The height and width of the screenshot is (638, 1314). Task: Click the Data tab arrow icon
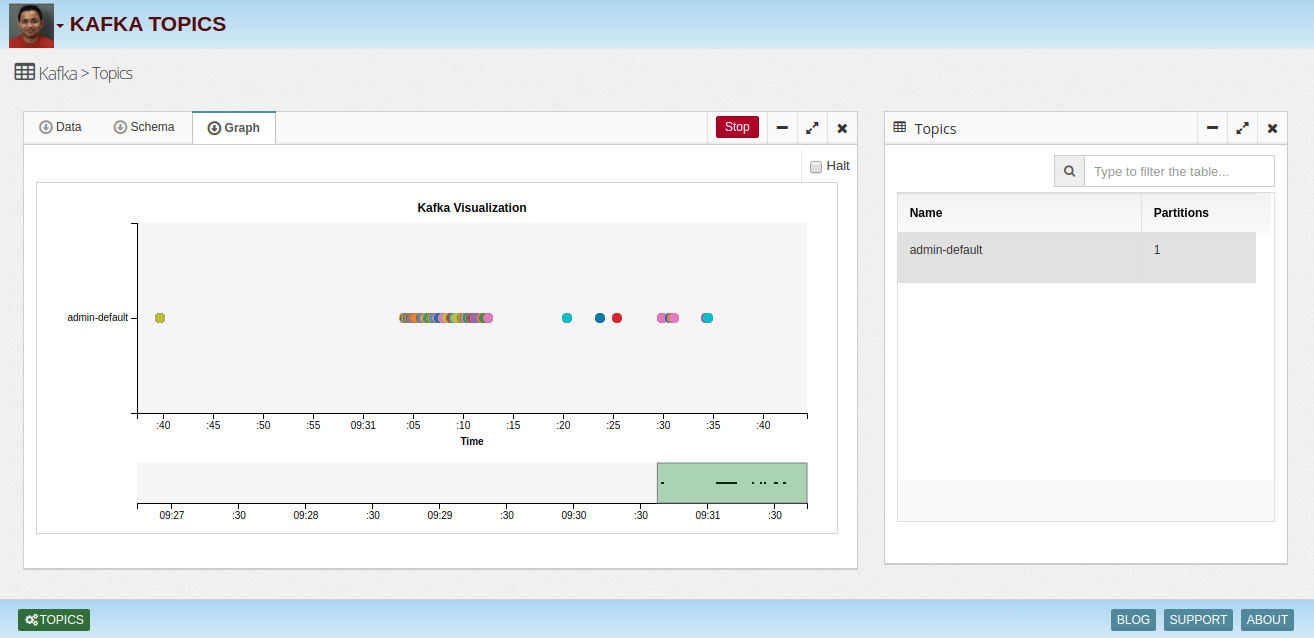(45, 127)
